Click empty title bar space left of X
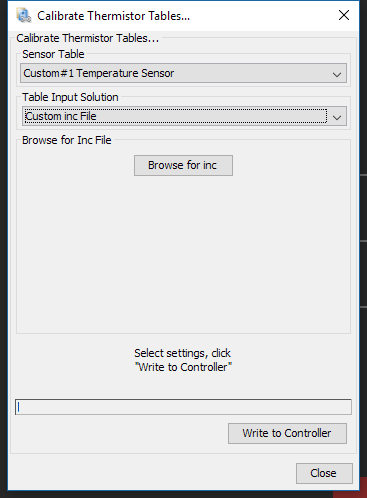The image size is (367, 498). (263, 15)
